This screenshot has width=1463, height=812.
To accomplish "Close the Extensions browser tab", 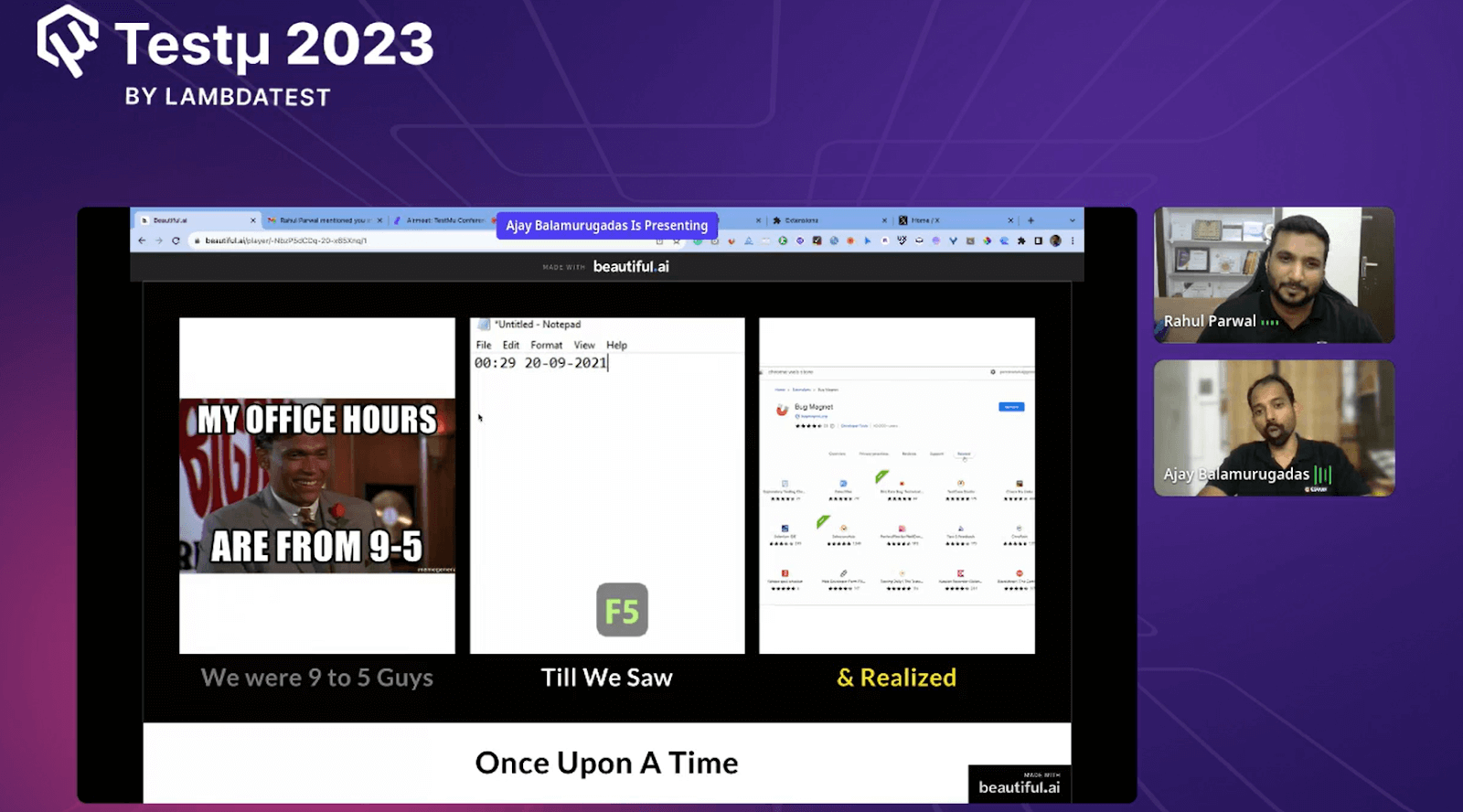I will coord(884,220).
